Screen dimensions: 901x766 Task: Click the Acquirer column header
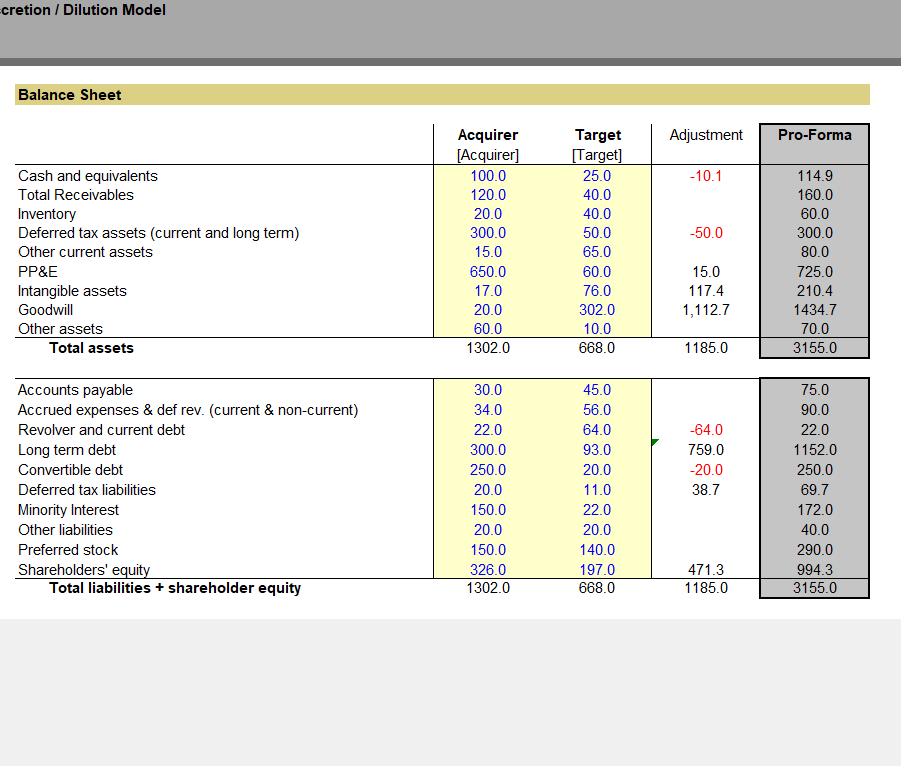(488, 135)
